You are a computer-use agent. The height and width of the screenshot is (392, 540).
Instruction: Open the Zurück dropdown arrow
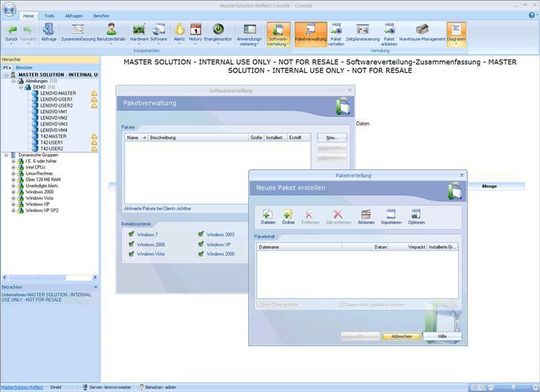click(11, 44)
